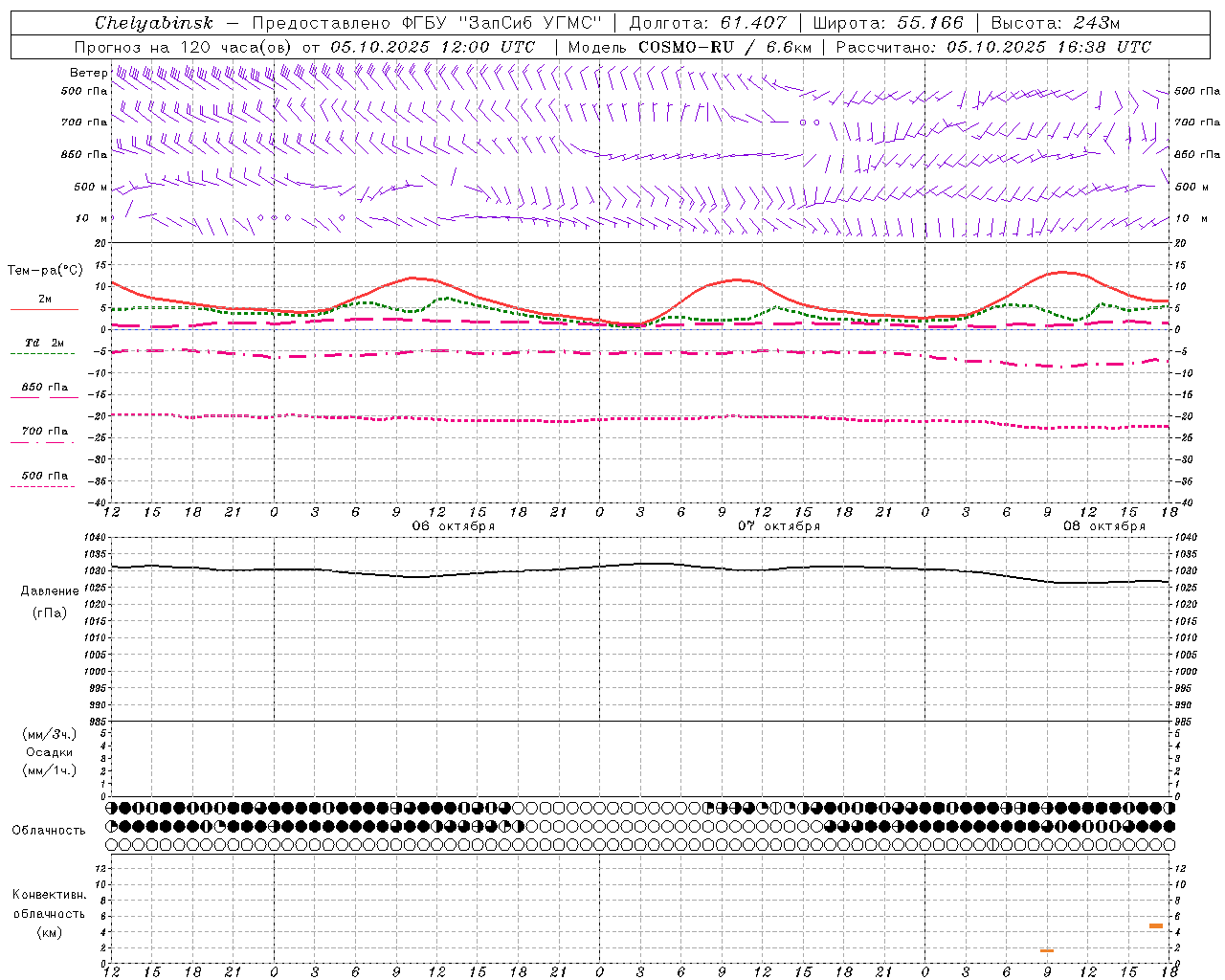Click the Высота: 243м value
This screenshot has width=1225, height=980.
1056,23
